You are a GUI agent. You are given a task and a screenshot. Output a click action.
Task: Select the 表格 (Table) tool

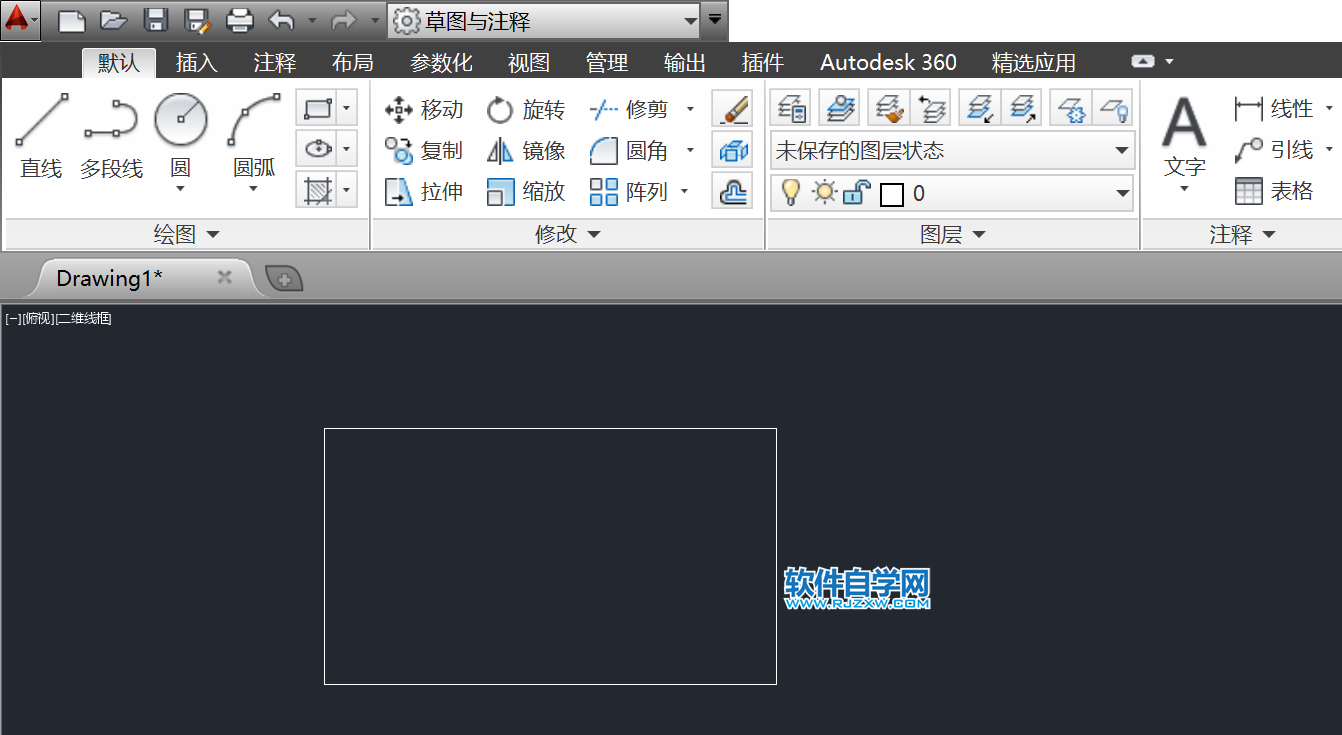point(1274,191)
